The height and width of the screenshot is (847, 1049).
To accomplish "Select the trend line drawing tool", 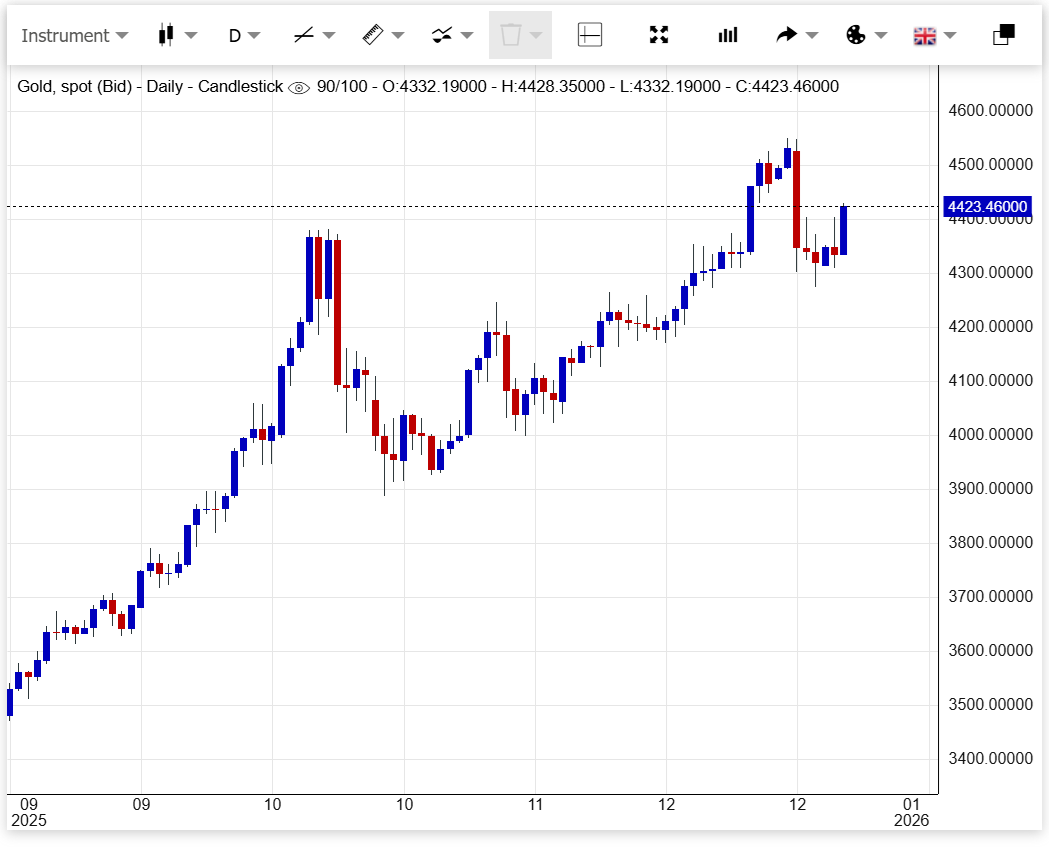I will [304, 35].
